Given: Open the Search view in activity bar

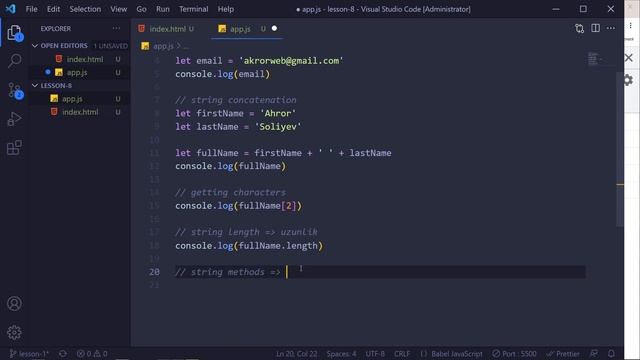Looking at the screenshot, I should point(14,61).
